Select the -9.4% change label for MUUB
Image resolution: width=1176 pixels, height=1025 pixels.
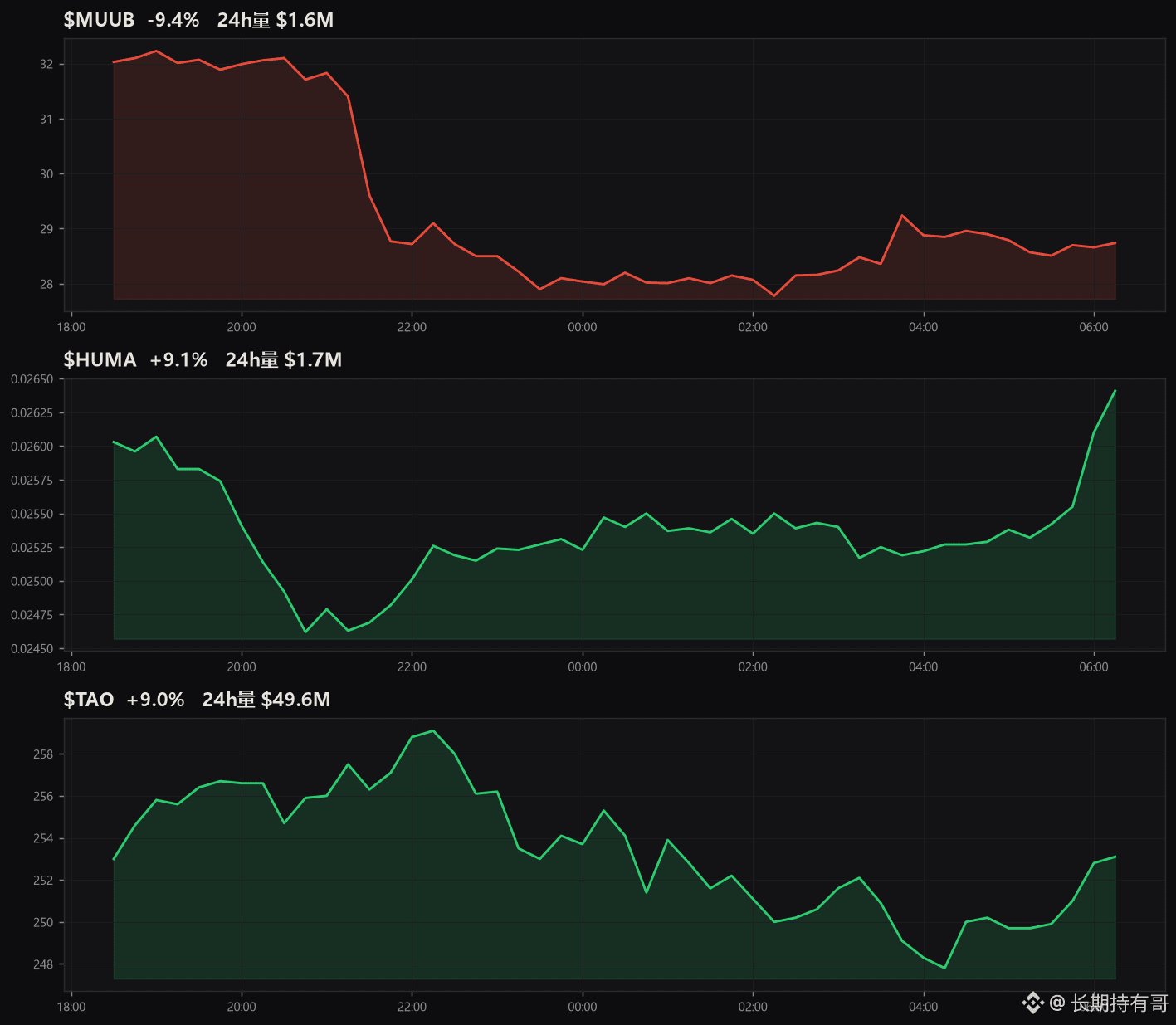173,20
